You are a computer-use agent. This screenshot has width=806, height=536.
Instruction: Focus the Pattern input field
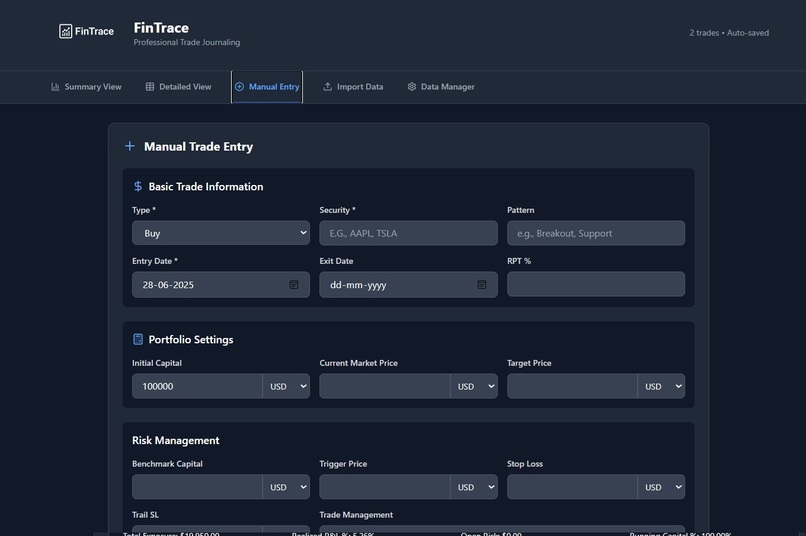coord(596,233)
